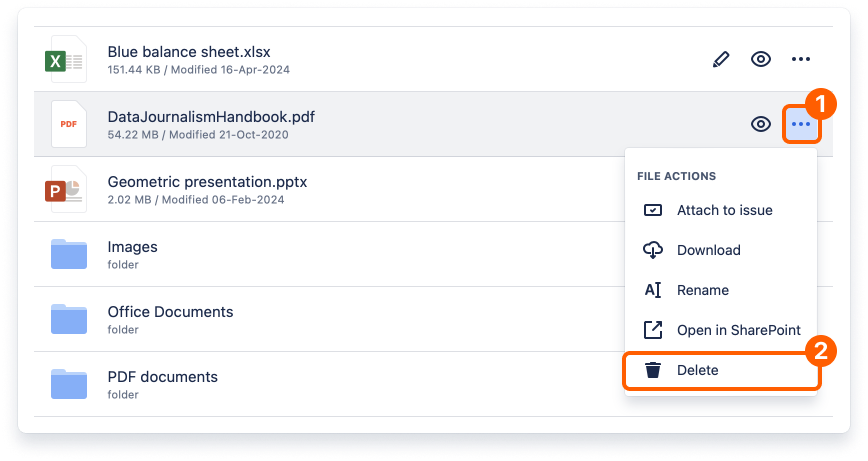This screenshot has height=461, width=868.
Task: Click the trash can icon beside Delete
Action: coord(653,370)
